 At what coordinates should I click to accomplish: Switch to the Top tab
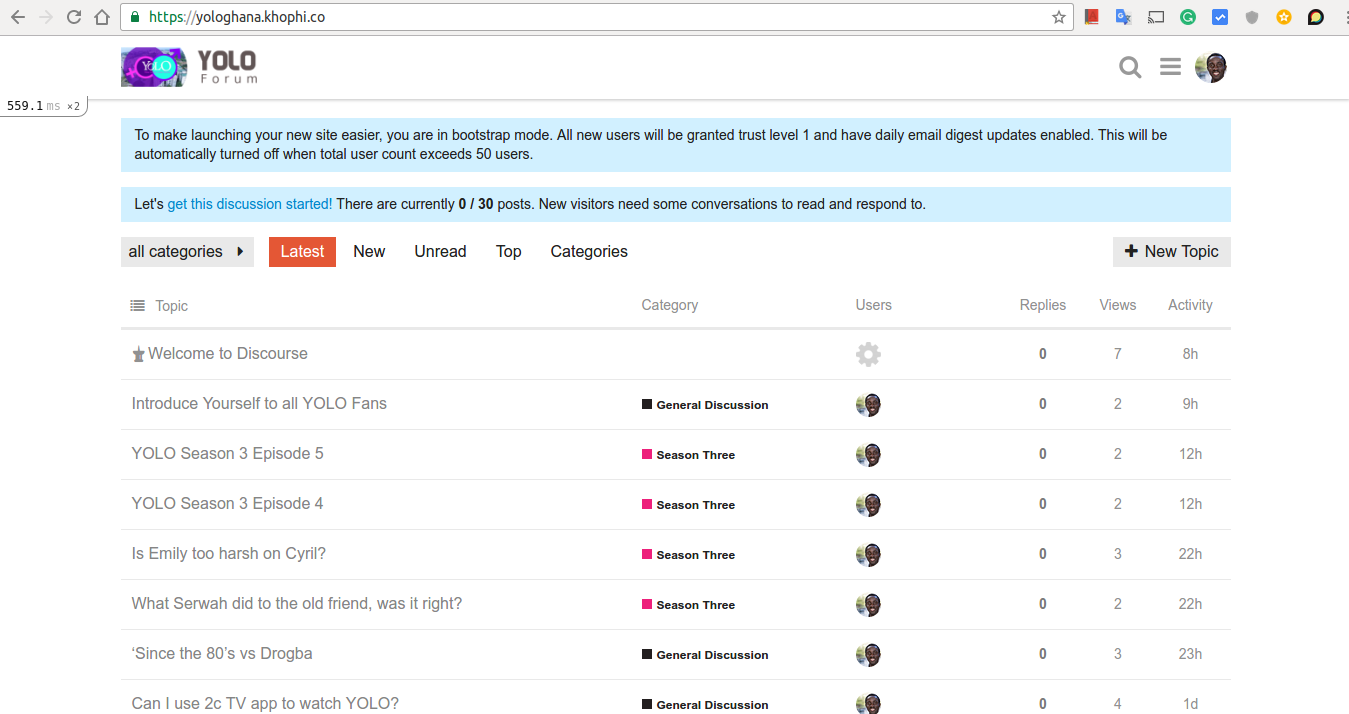coord(508,252)
